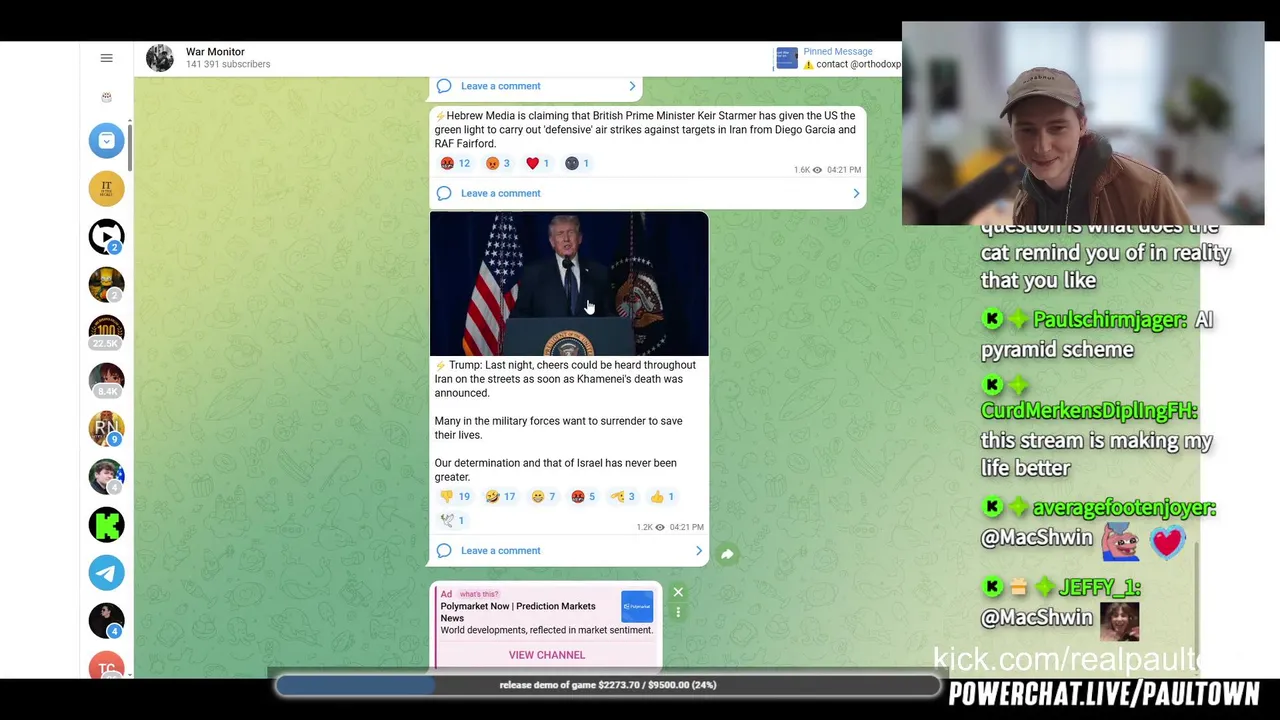This screenshot has width=1280, height=720.
Task: Open the blue archive folder chat in sidebar
Action: coord(106,140)
